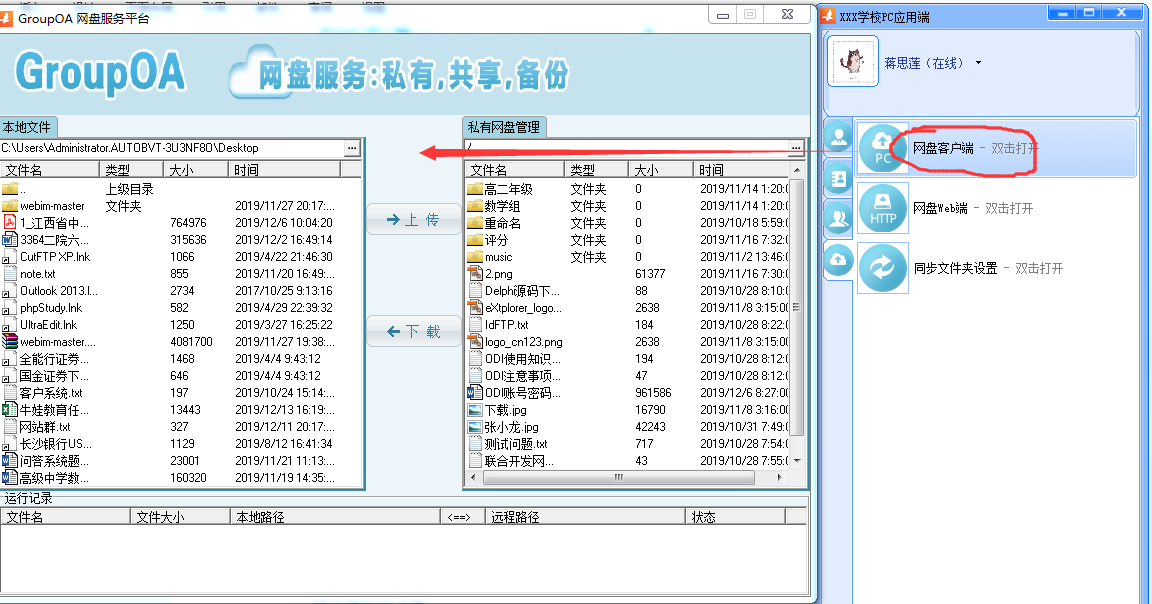This screenshot has width=1152, height=604.
Task: Click the 同步文件夹设置 sync icon
Action: point(882,268)
